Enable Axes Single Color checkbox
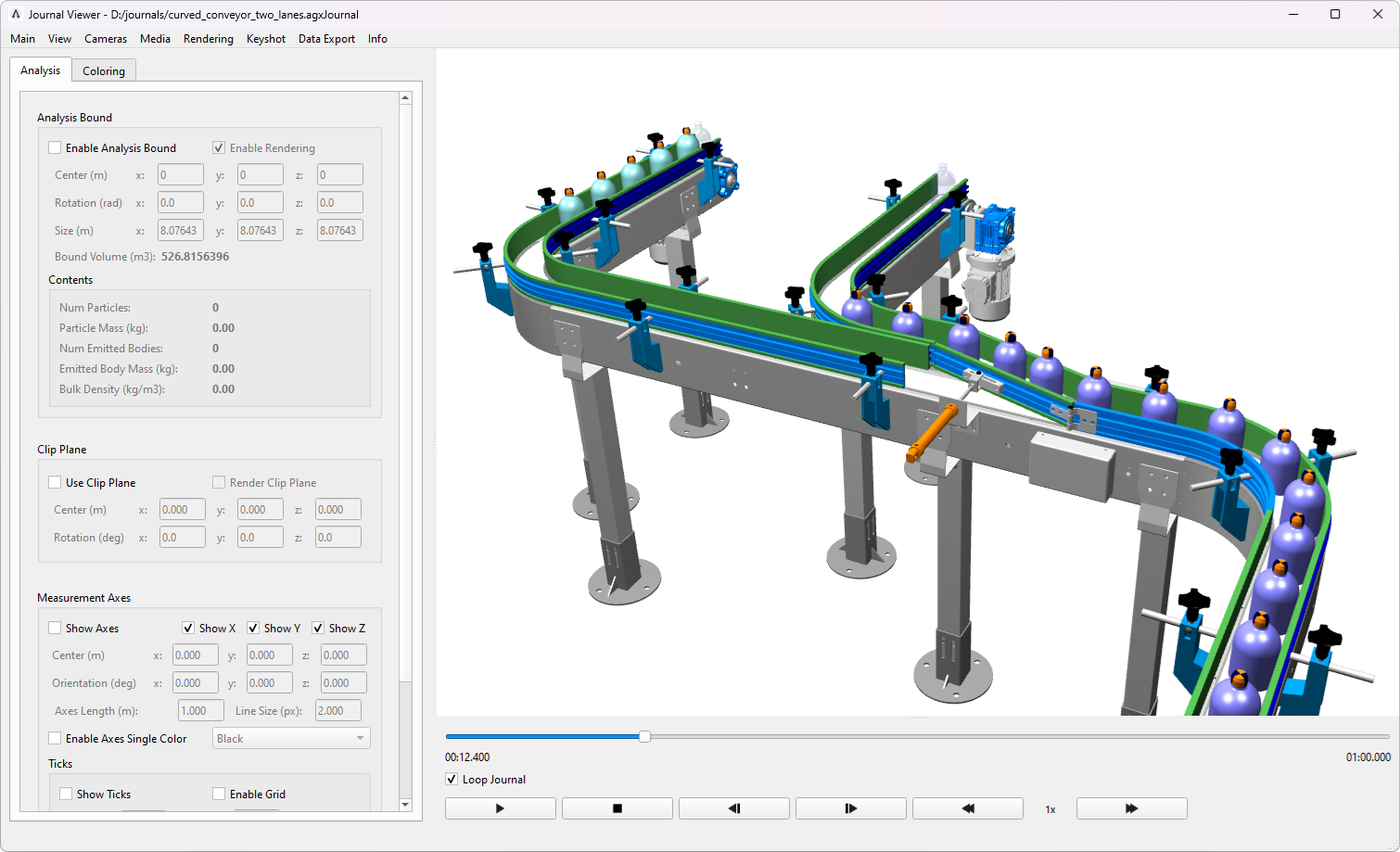The width and height of the screenshot is (1400, 852). coord(55,738)
